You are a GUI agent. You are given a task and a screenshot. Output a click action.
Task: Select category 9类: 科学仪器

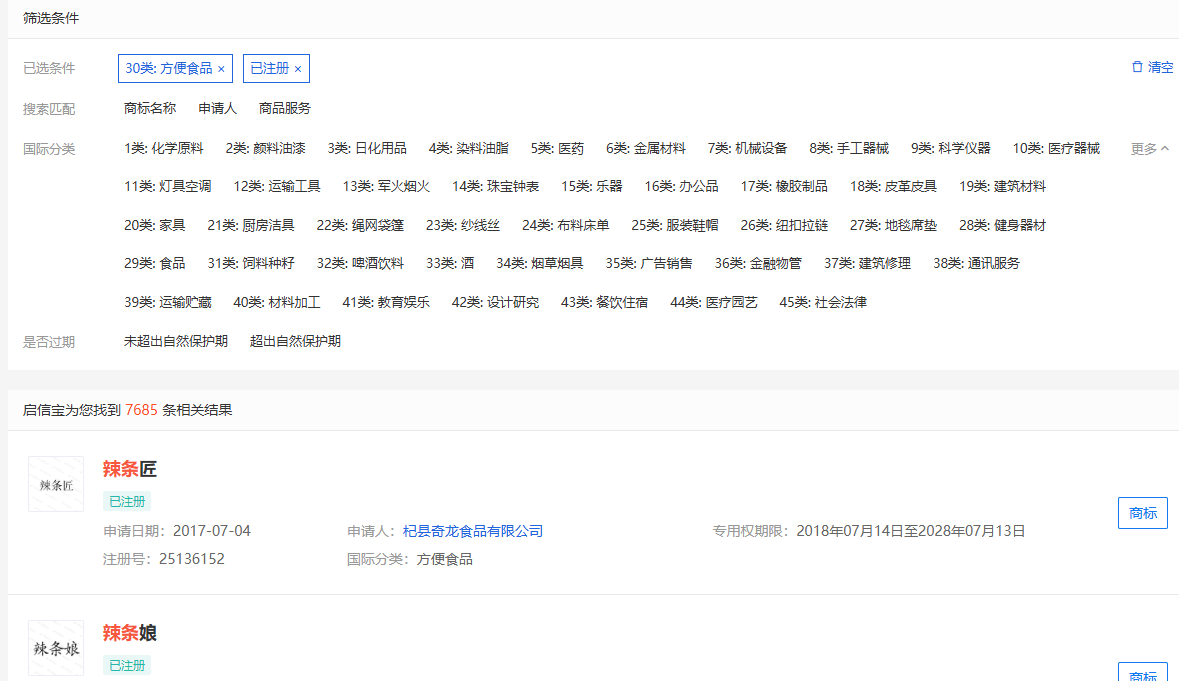[x=950, y=148]
